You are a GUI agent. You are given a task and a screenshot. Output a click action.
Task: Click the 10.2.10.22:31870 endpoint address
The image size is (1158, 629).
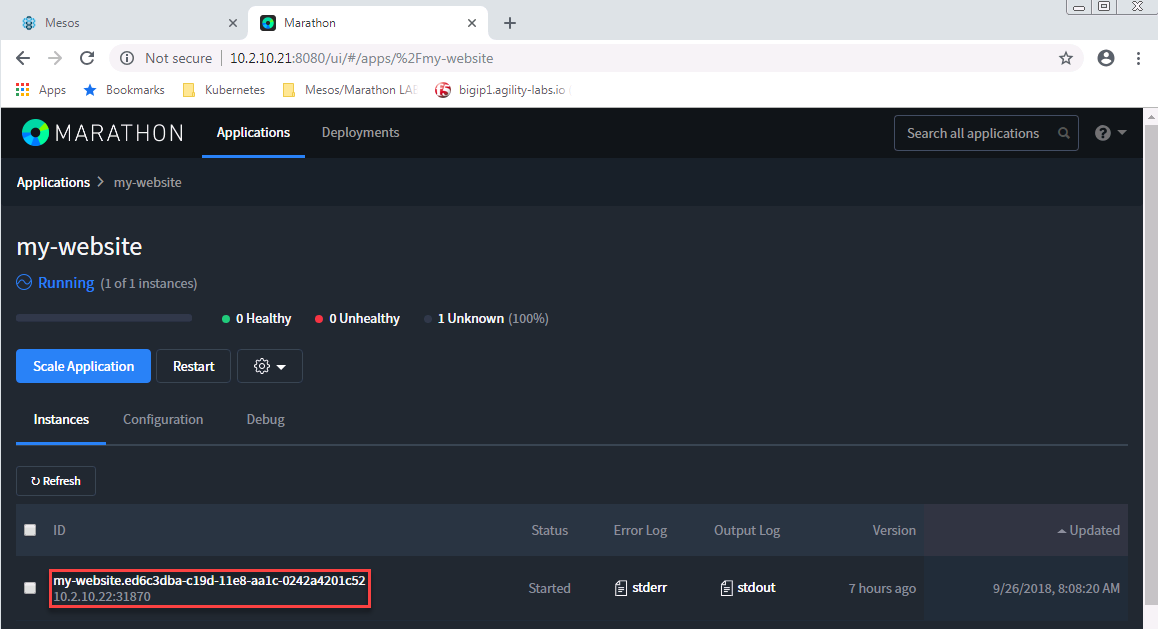coord(102,597)
